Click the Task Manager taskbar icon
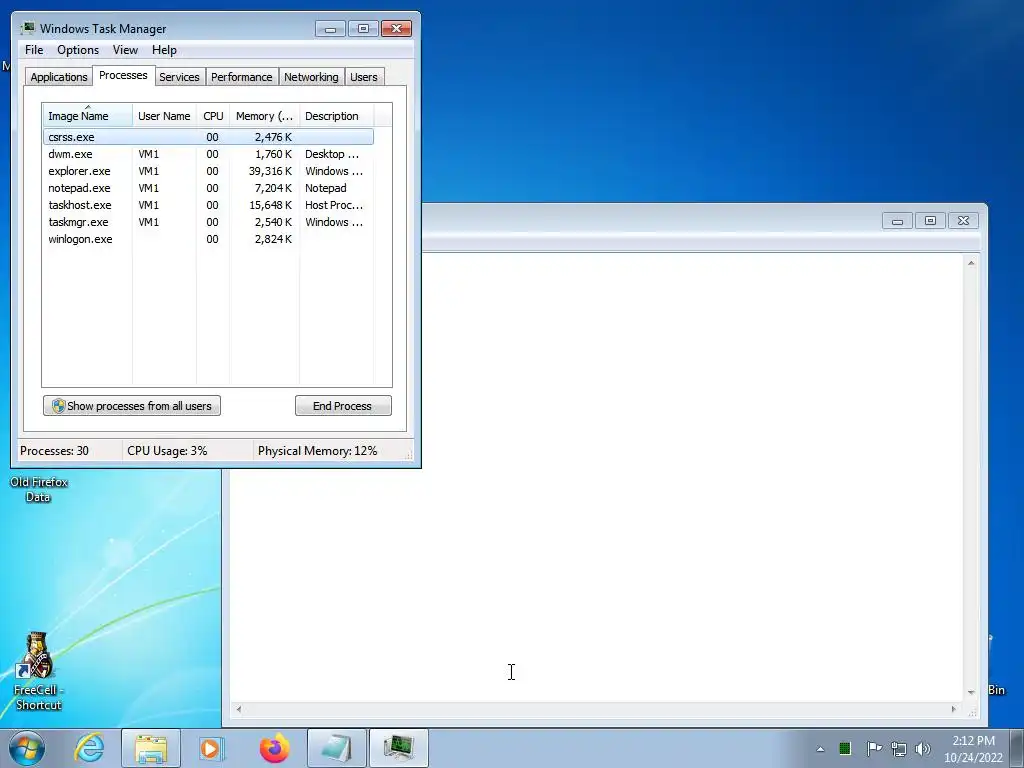The height and width of the screenshot is (768, 1024). (398, 748)
